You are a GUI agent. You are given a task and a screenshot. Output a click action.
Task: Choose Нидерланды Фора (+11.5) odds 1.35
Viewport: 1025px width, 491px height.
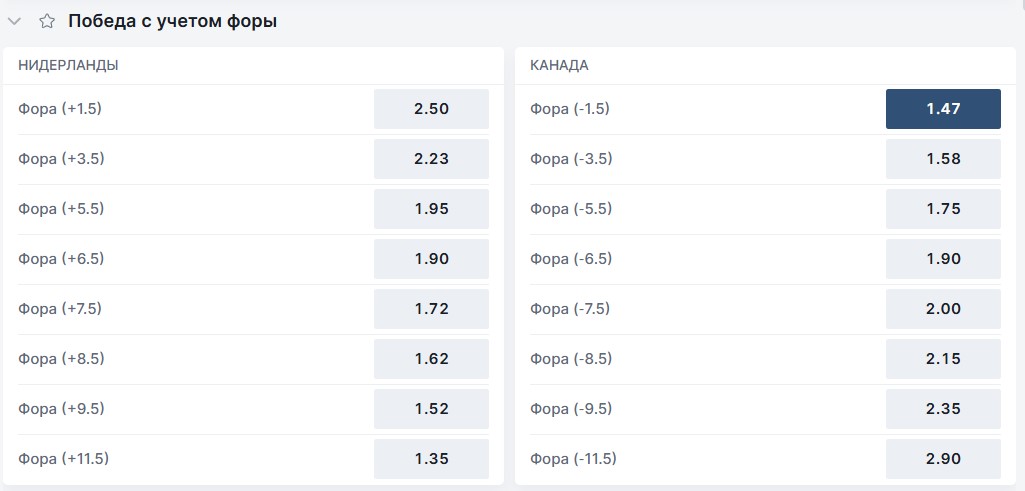[431, 459]
